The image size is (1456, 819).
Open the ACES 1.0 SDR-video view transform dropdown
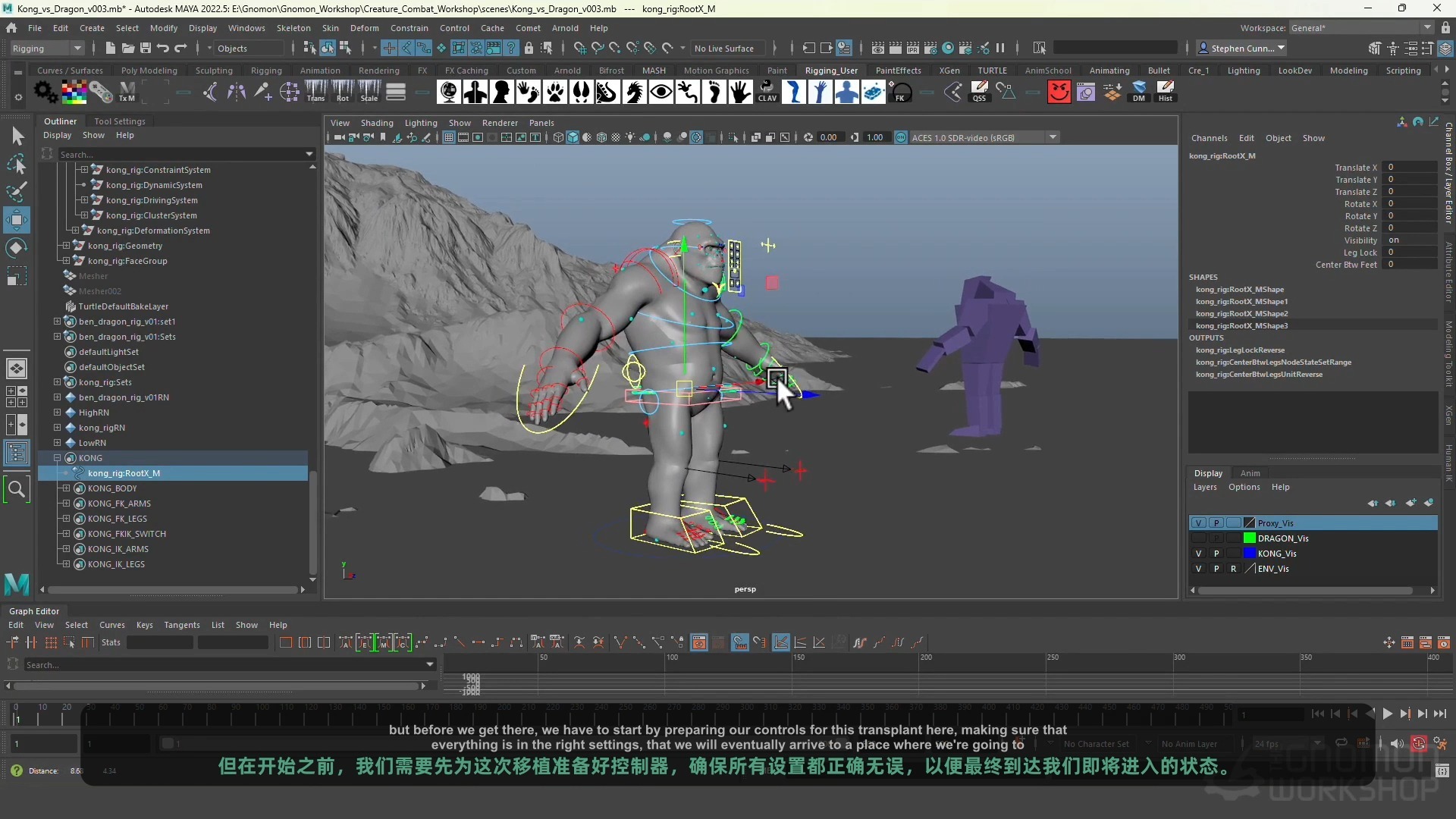tap(1053, 137)
